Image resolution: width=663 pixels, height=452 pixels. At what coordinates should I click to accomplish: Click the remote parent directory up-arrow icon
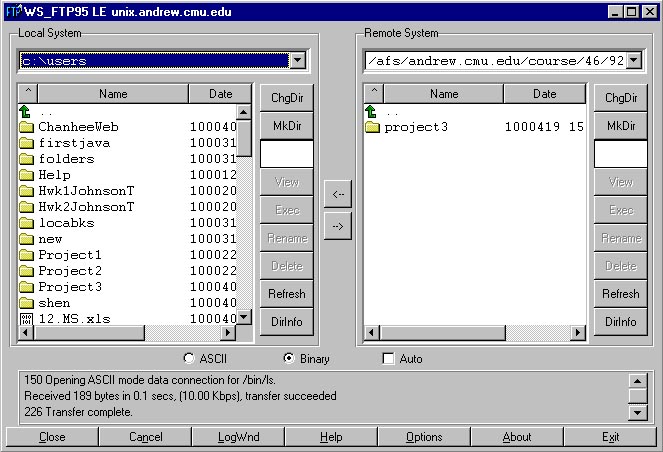tap(370, 112)
